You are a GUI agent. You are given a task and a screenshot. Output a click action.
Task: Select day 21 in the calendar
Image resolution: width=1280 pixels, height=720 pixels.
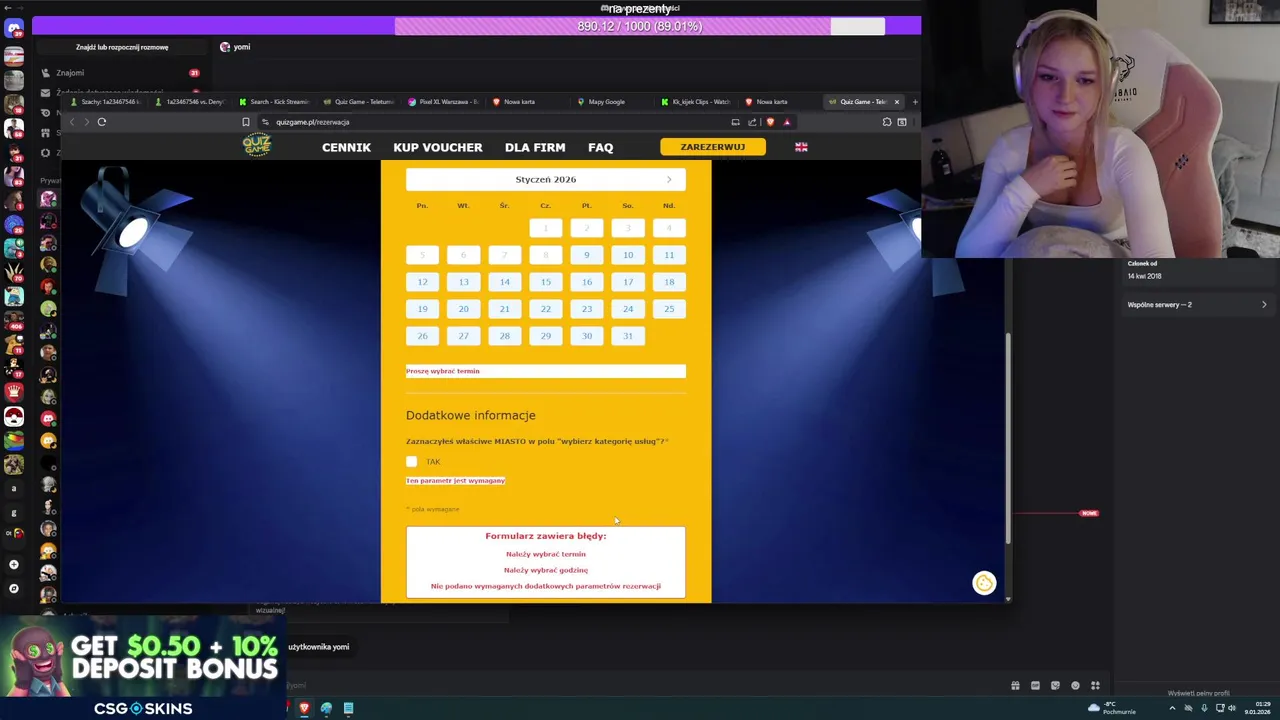[504, 309]
